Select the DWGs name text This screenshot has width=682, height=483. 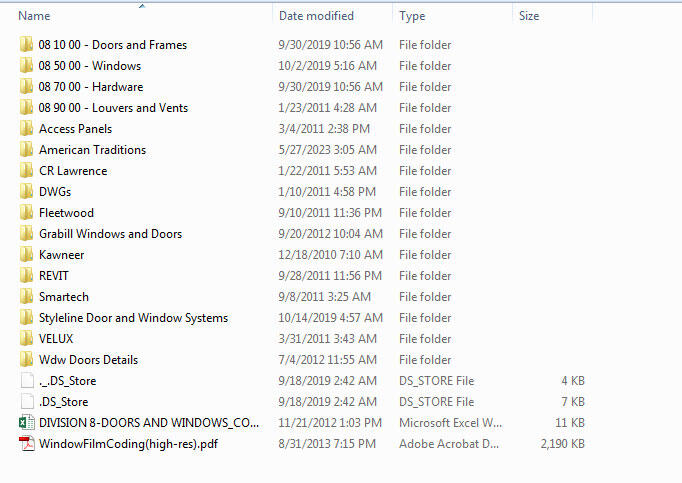point(55,191)
